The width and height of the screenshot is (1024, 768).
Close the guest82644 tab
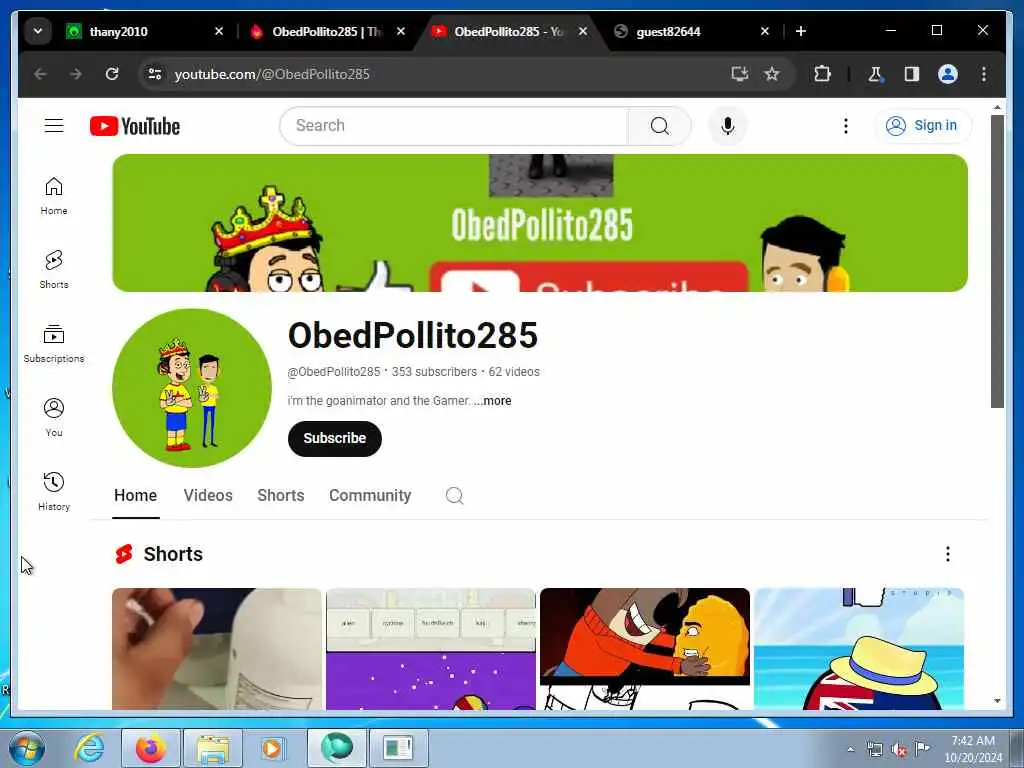tap(765, 31)
